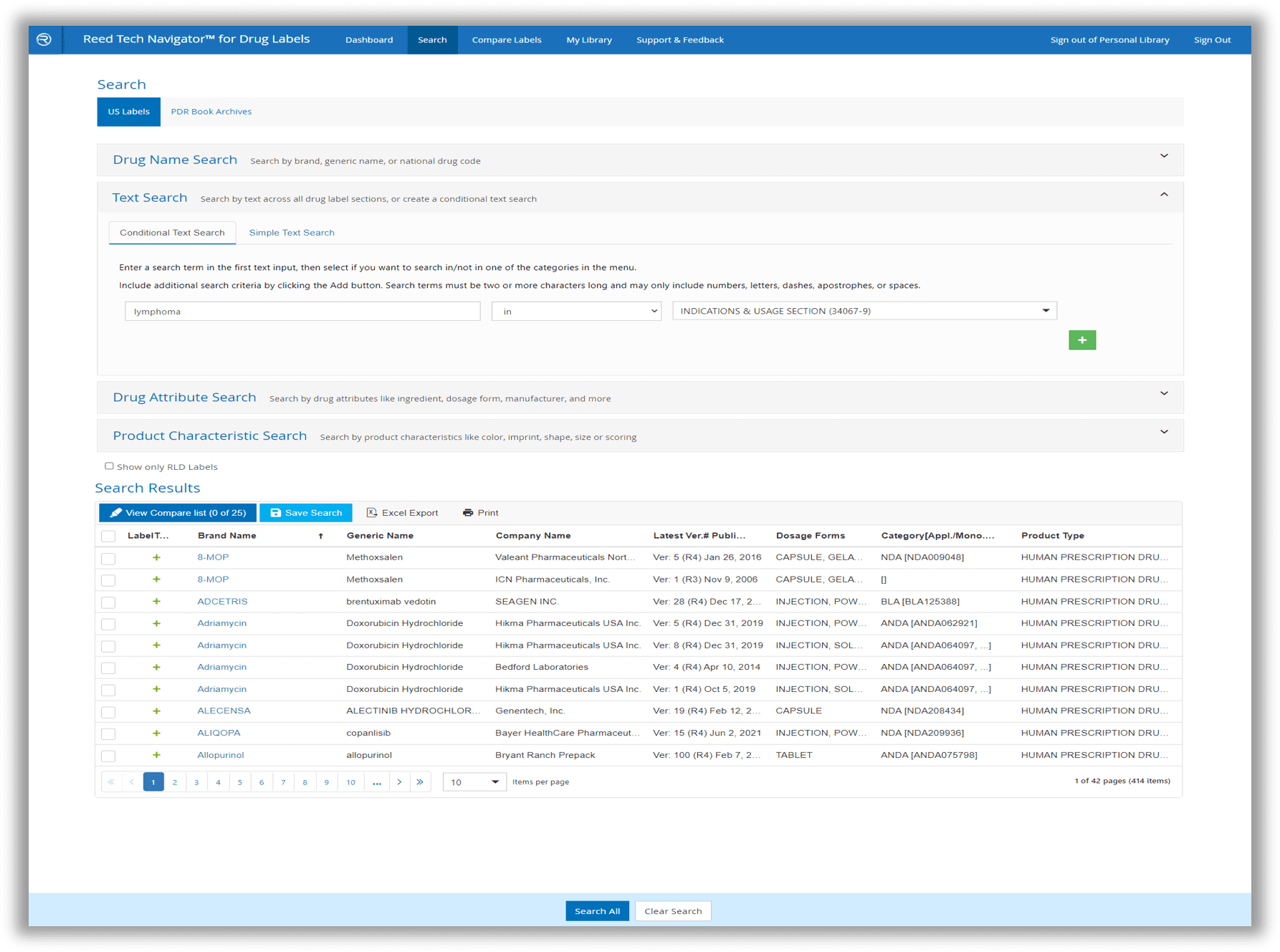1280x952 pixels.
Task: Sign out of Personal Library
Action: click(x=1109, y=39)
